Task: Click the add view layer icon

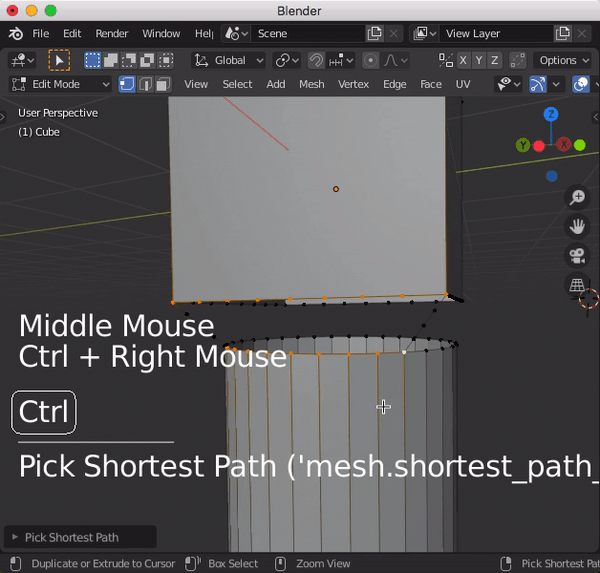Action: (x=563, y=34)
